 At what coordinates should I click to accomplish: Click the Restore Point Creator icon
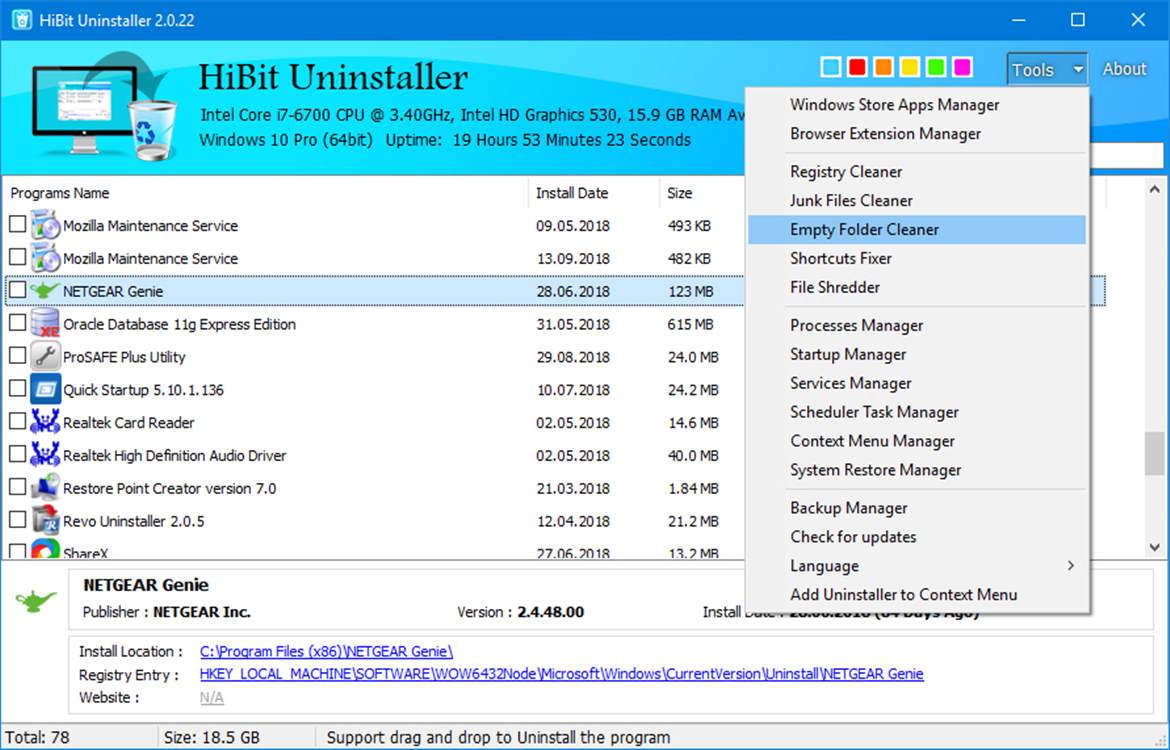coord(45,487)
